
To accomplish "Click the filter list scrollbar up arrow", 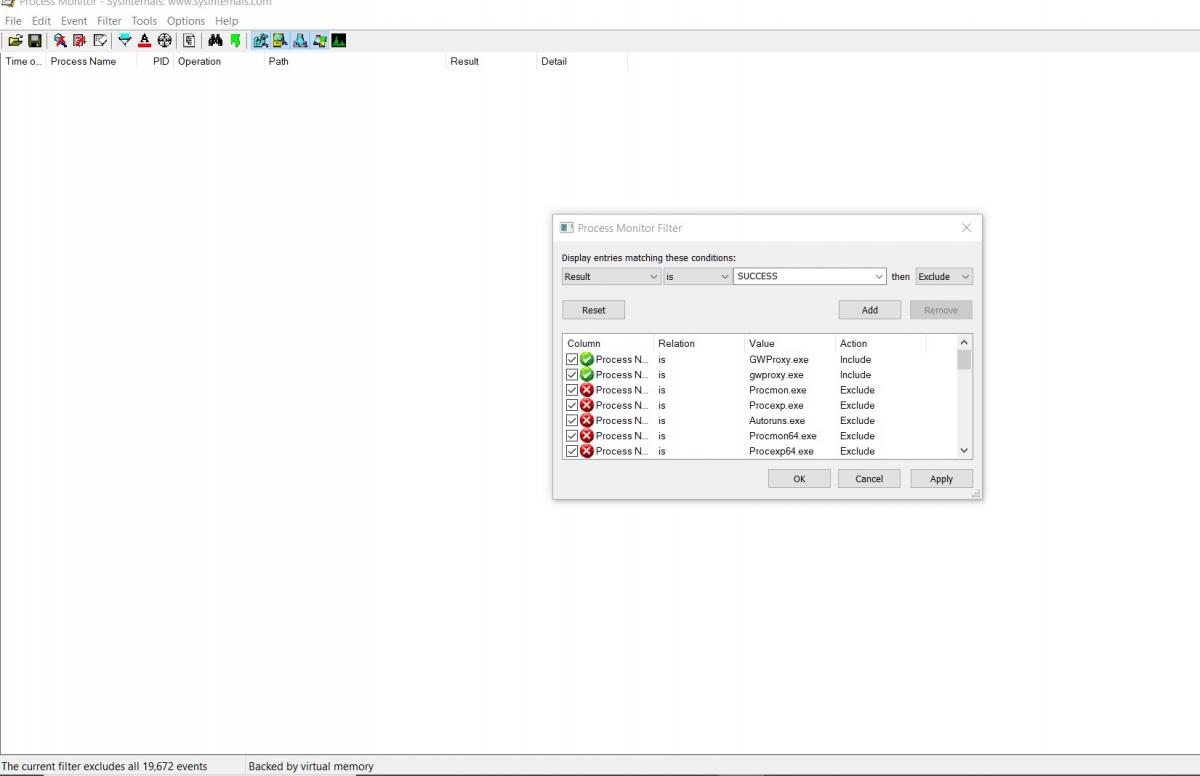I will (x=964, y=342).
